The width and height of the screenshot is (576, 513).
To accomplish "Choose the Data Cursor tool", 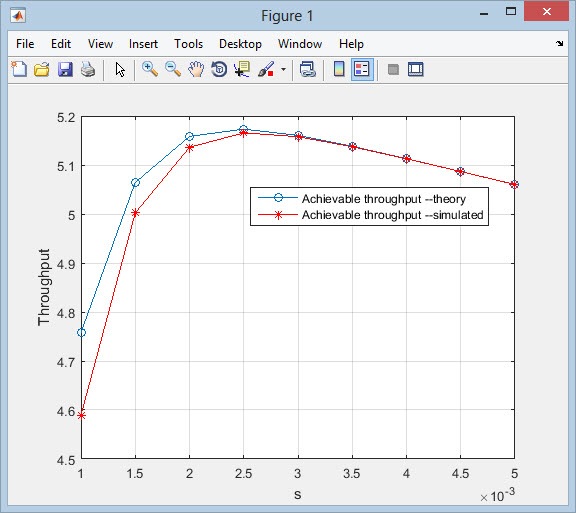I will click(242, 69).
